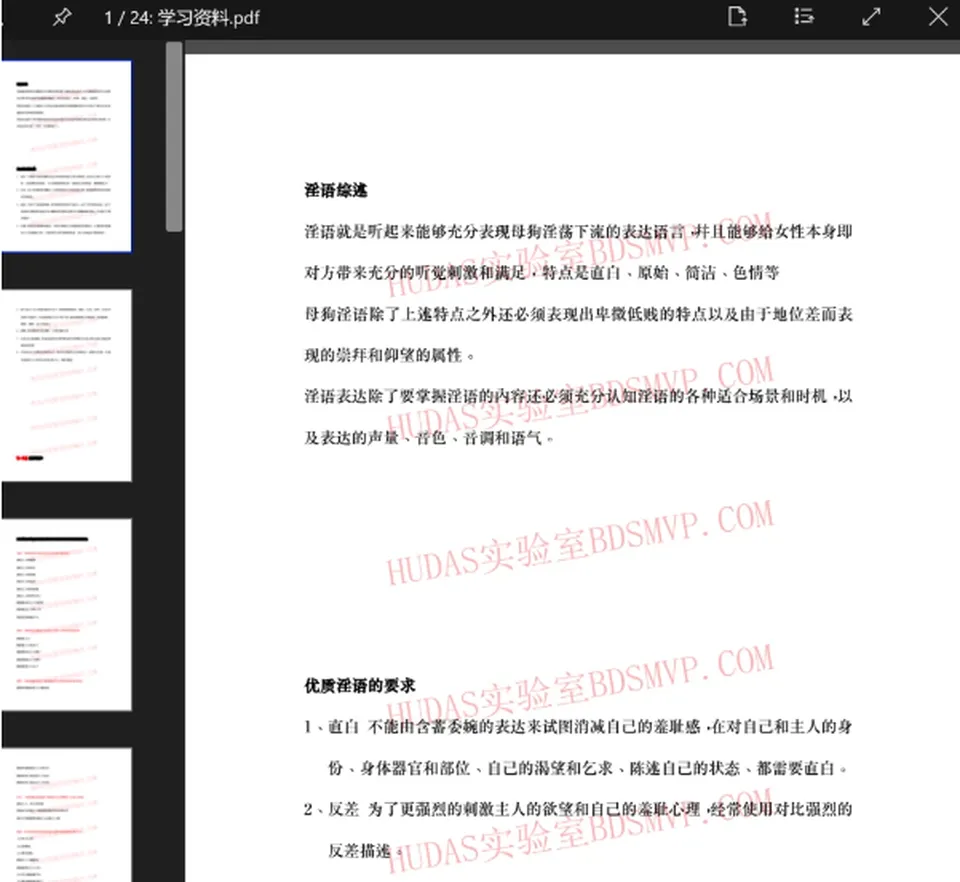This screenshot has width=960, height=882.
Task: Click the gray strip above the page
Action: pos(572,47)
